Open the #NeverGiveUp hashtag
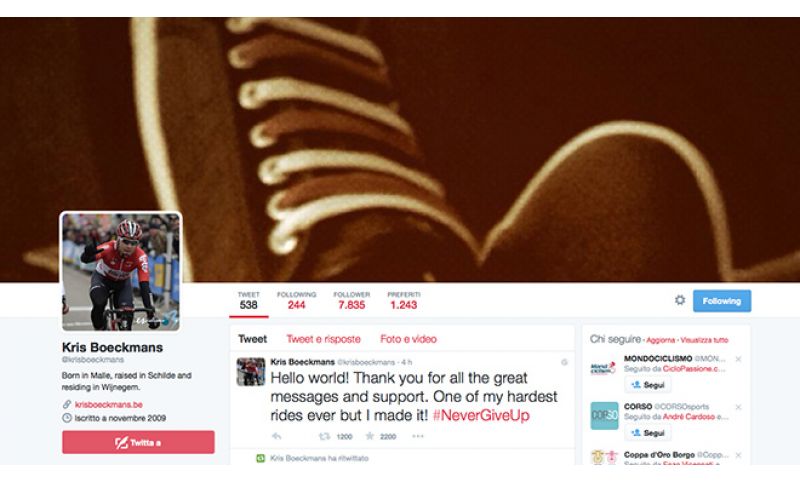This screenshot has width=800, height=484. pos(481,415)
